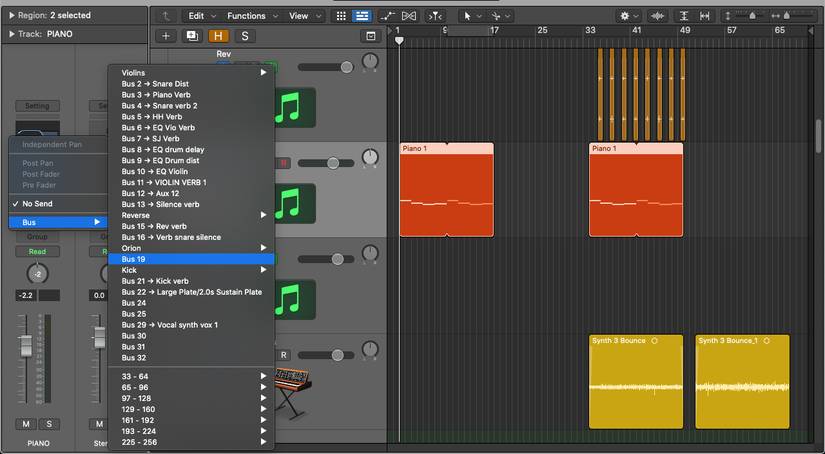The height and width of the screenshot is (454, 825).
Task: Open the View menu
Action: pyautogui.click(x=305, y=16)
